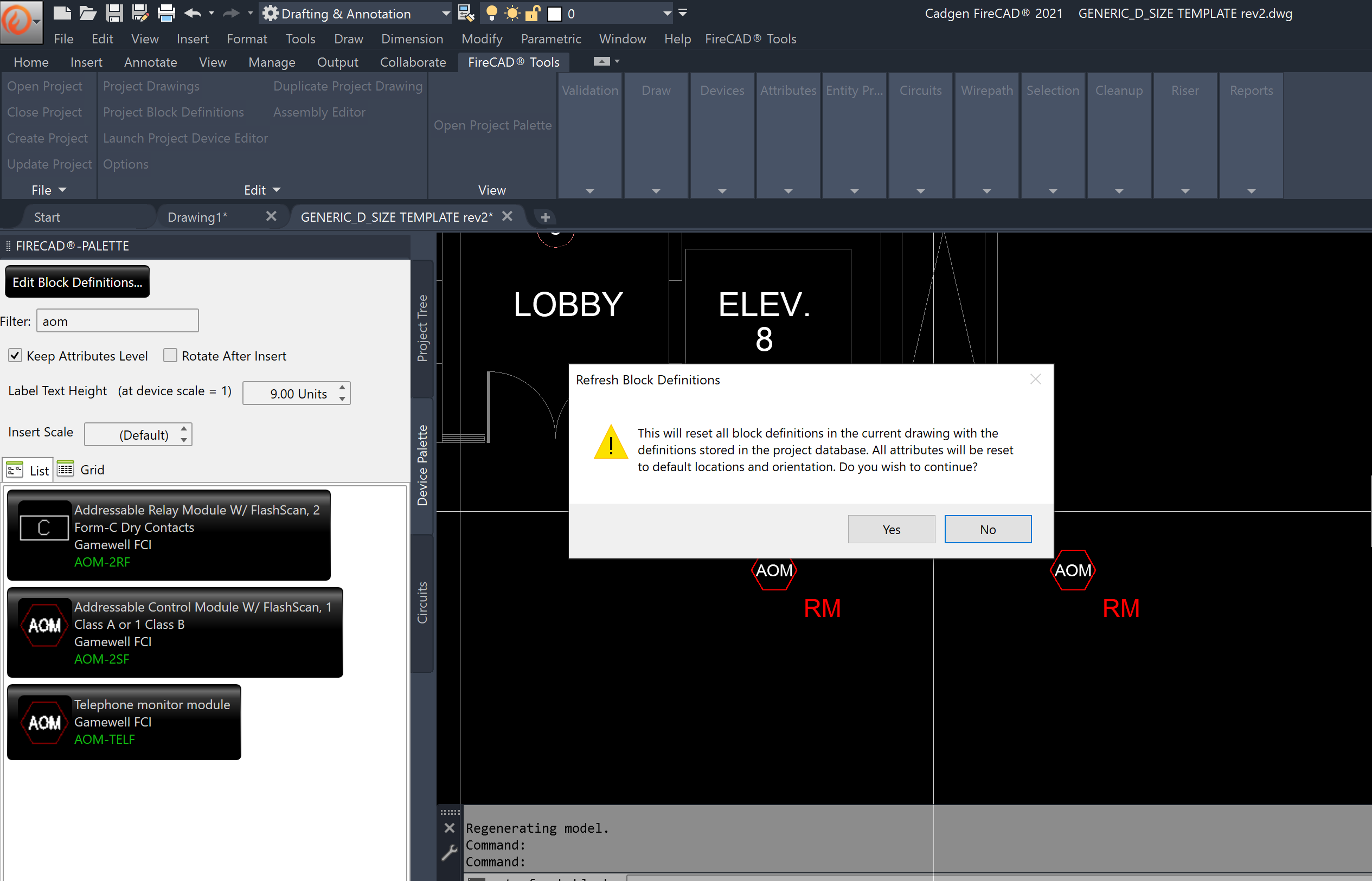Screen dimensions: 1372x881
Task: Expand the Riser ribbon panel
Action: pos(1185,191)
